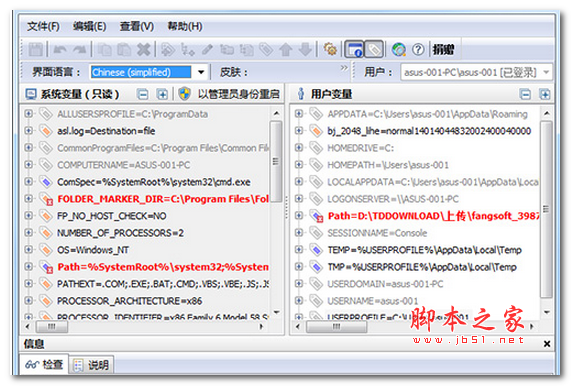Switch to the 说明 tab
The image size is (571, 386).
coord(91,365)
